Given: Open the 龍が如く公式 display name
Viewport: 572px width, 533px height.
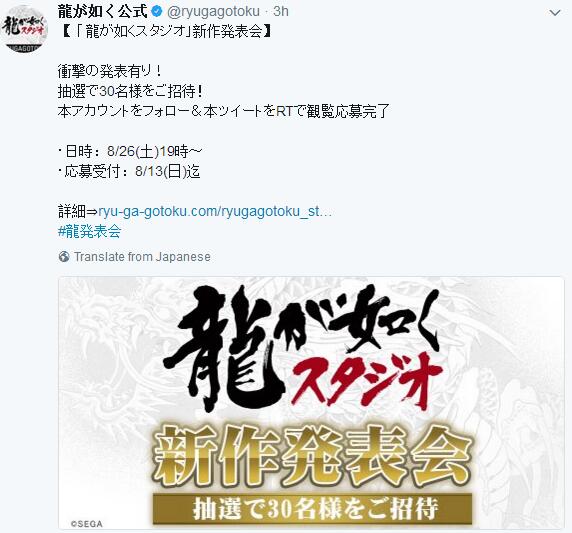Looking at the screenshot, I should [103, 12].
